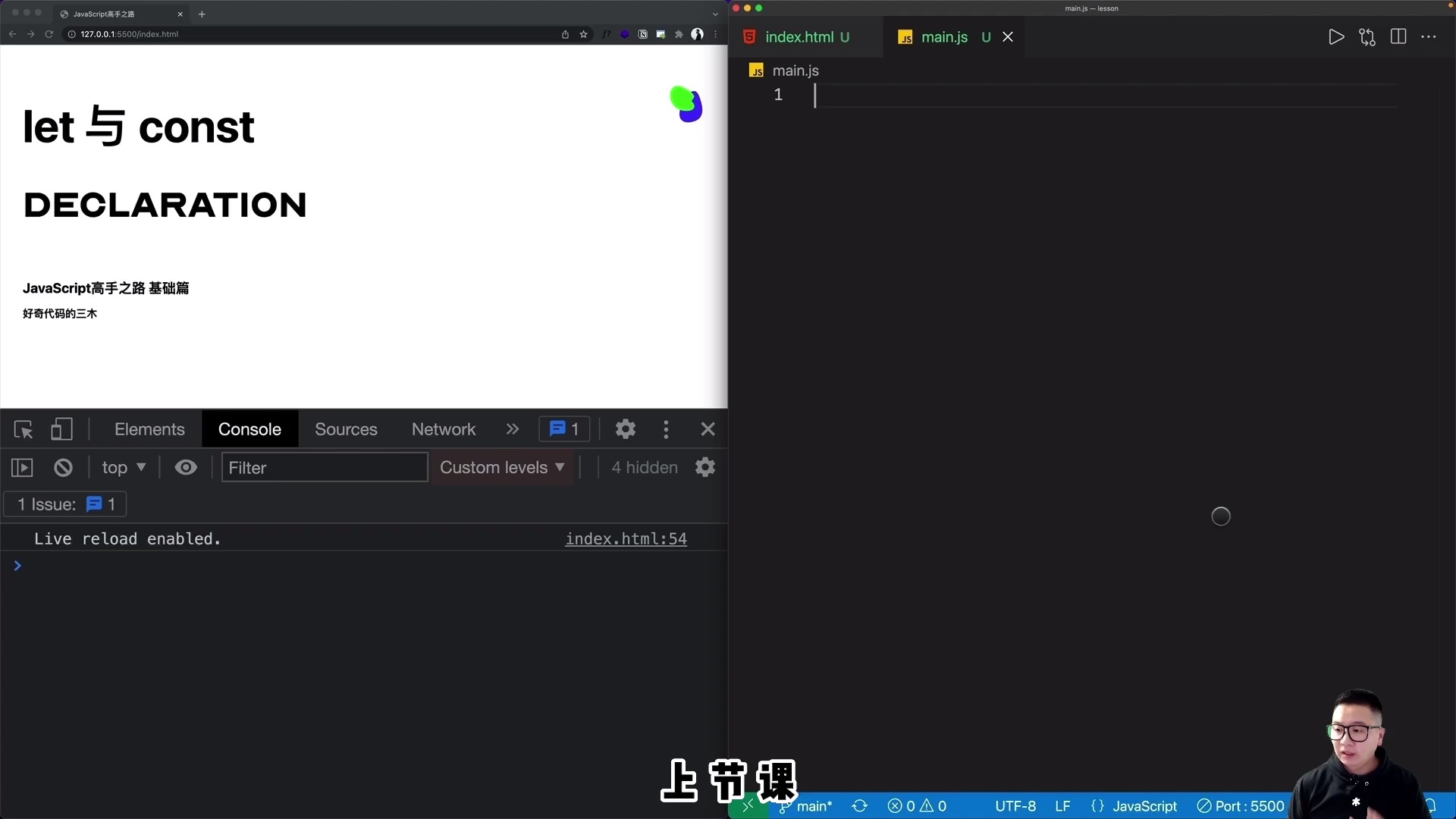Switch to the Sources panel
The width and height of the screenshot is (1456, 819).
pyautogui.click(x=346, y=429)
